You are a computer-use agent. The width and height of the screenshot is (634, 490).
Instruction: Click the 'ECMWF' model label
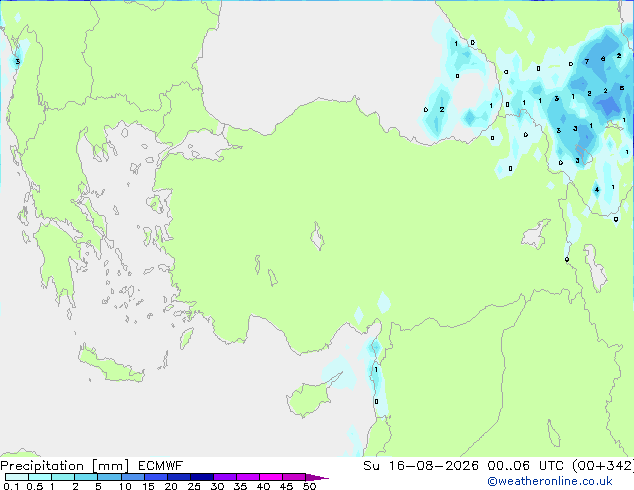[x=160, y=466]
